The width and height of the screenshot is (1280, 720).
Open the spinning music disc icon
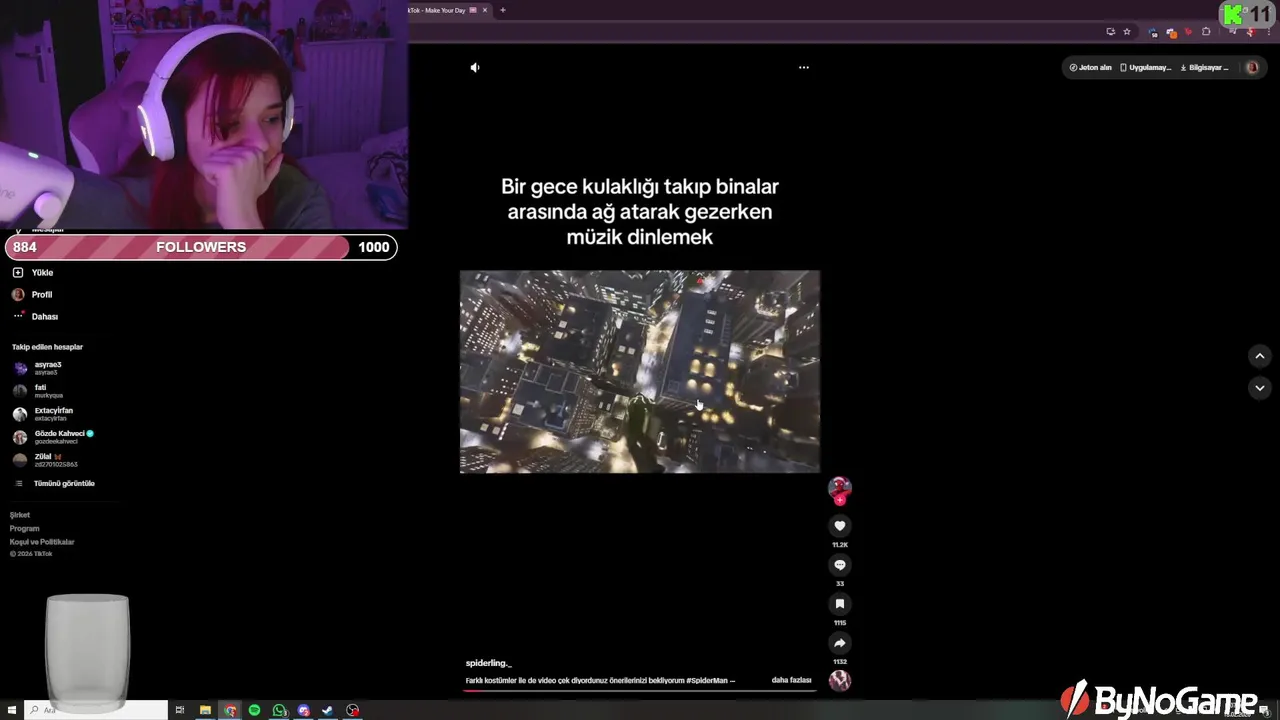pyautogui.click(x=840, y=681)
